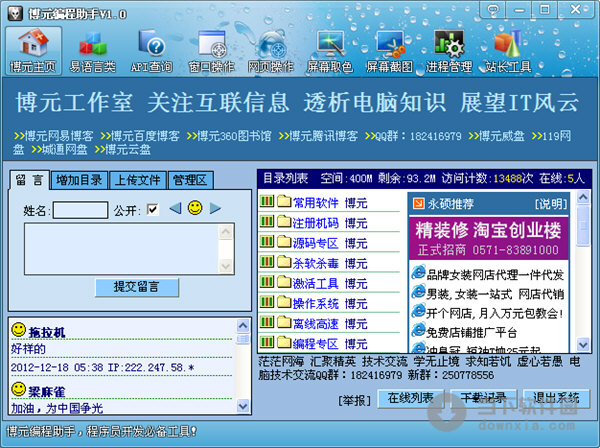Open the 开个网店,月入万元包教会 ad link
The height and width of the screenshot is (448, 600).
(x=494, y=313)
